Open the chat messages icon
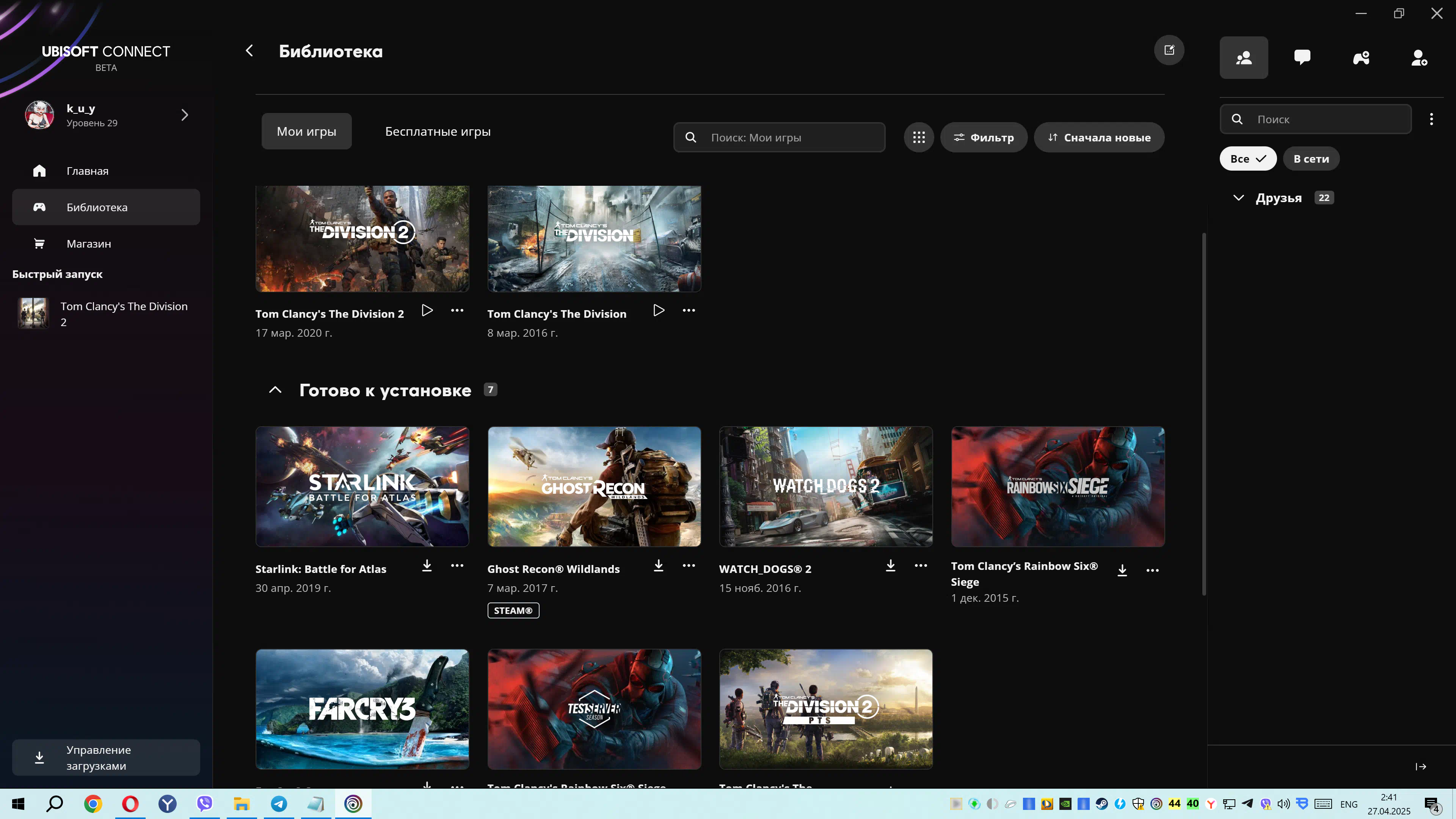The image size is (1456, 819). coord(1302,58)
